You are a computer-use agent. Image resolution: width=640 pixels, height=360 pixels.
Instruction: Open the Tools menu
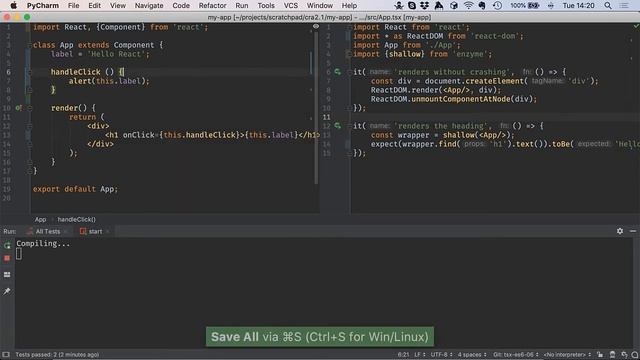tap(266, 6)
